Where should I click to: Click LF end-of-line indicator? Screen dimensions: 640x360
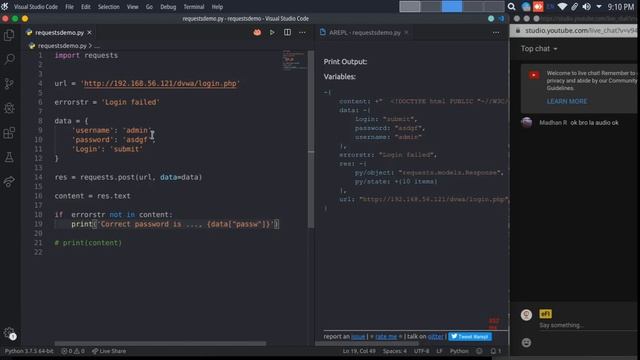439,351
